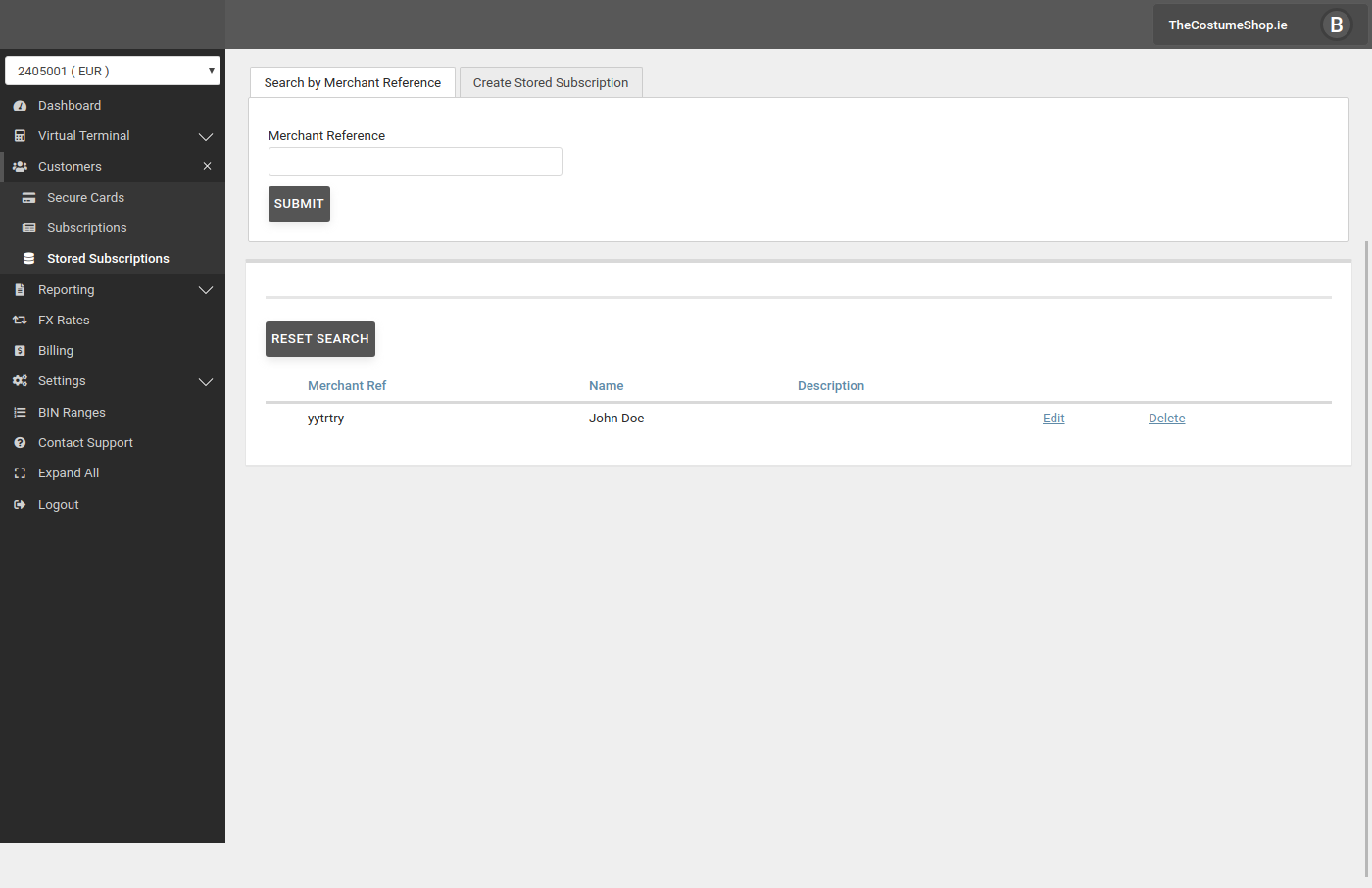
Task: Click the Contact Support question mark icon
Action: coord(20,443)
